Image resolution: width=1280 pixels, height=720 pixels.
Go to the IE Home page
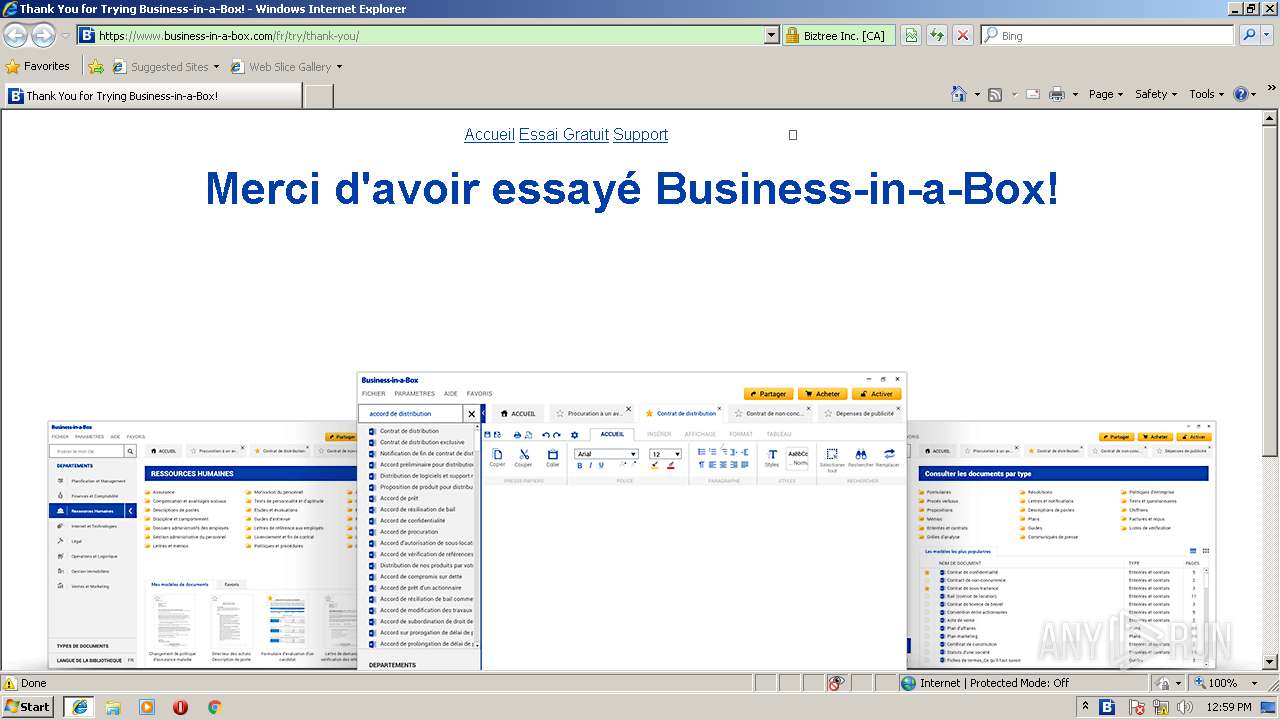point(959,94)
